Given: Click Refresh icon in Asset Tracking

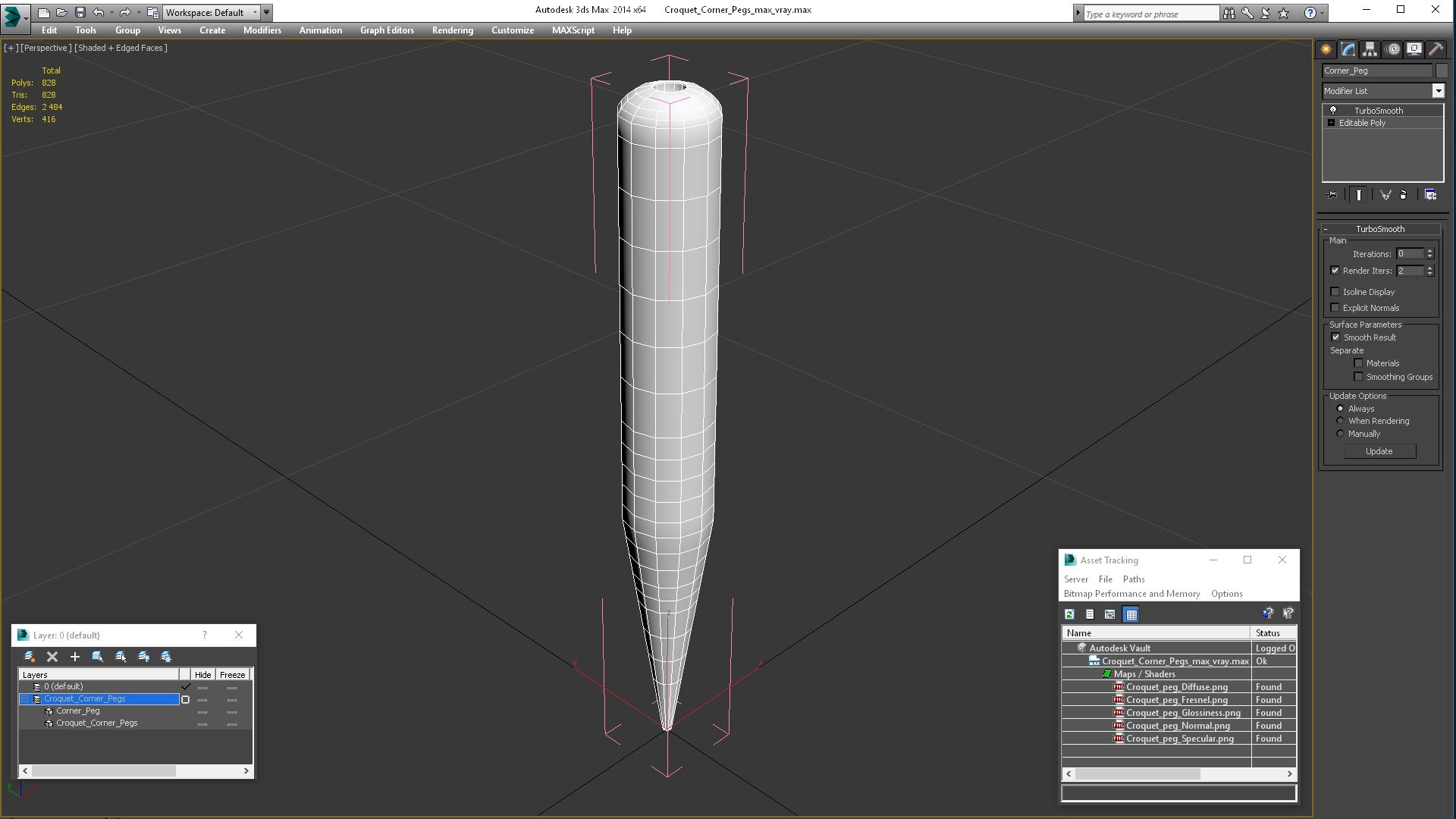Looking at the screenshot, I should (1069, 614).
